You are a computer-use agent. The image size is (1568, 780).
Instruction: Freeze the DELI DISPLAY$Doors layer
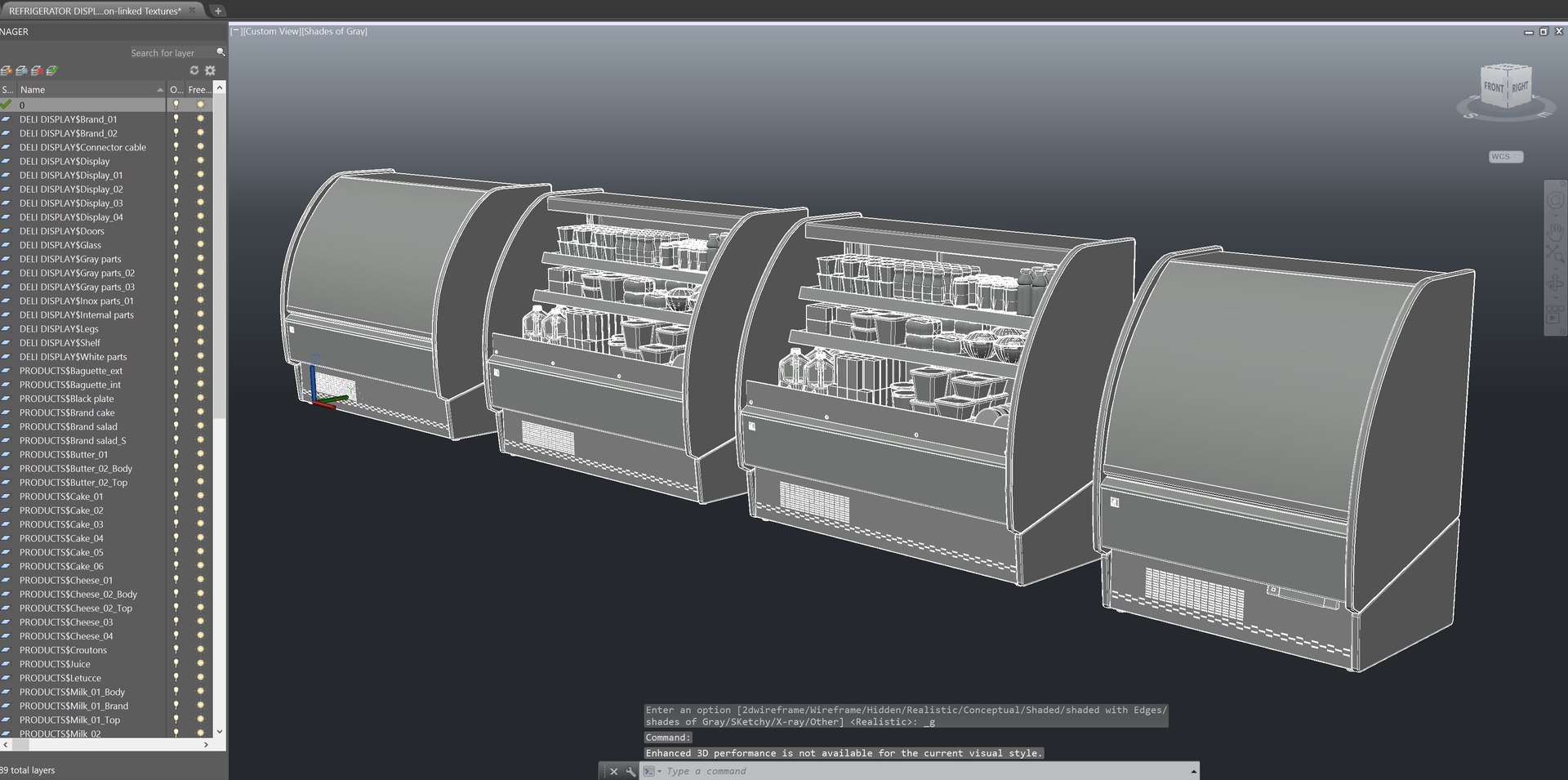pos(200,231)
